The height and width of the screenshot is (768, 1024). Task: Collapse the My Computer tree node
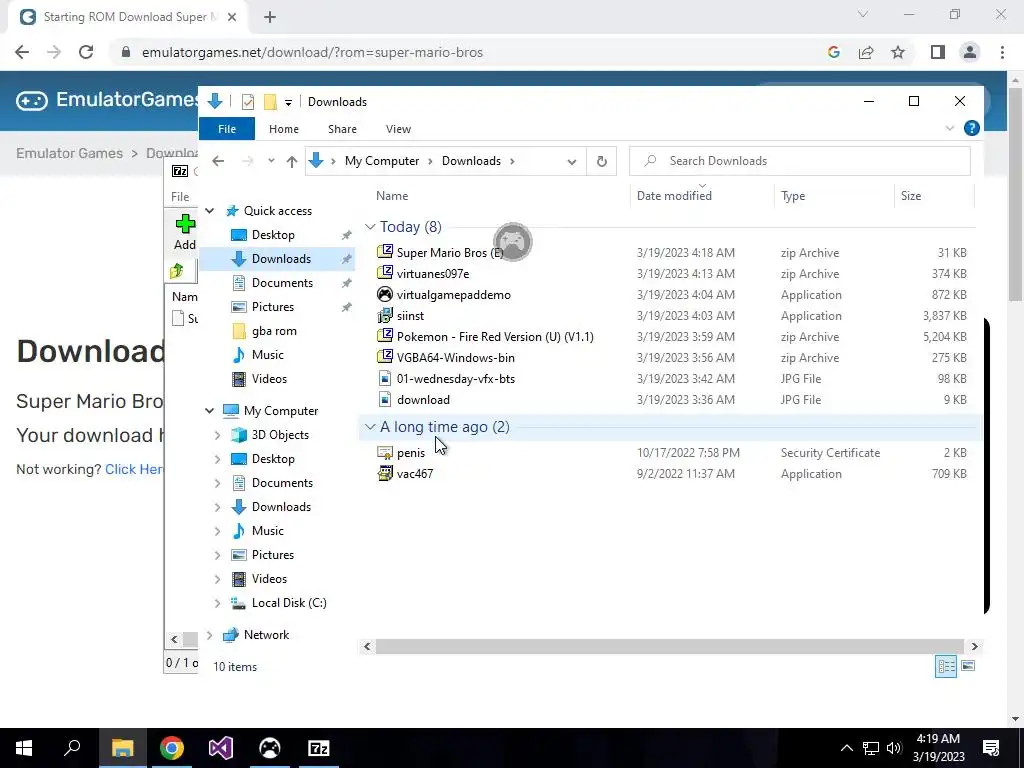point(210,411)
